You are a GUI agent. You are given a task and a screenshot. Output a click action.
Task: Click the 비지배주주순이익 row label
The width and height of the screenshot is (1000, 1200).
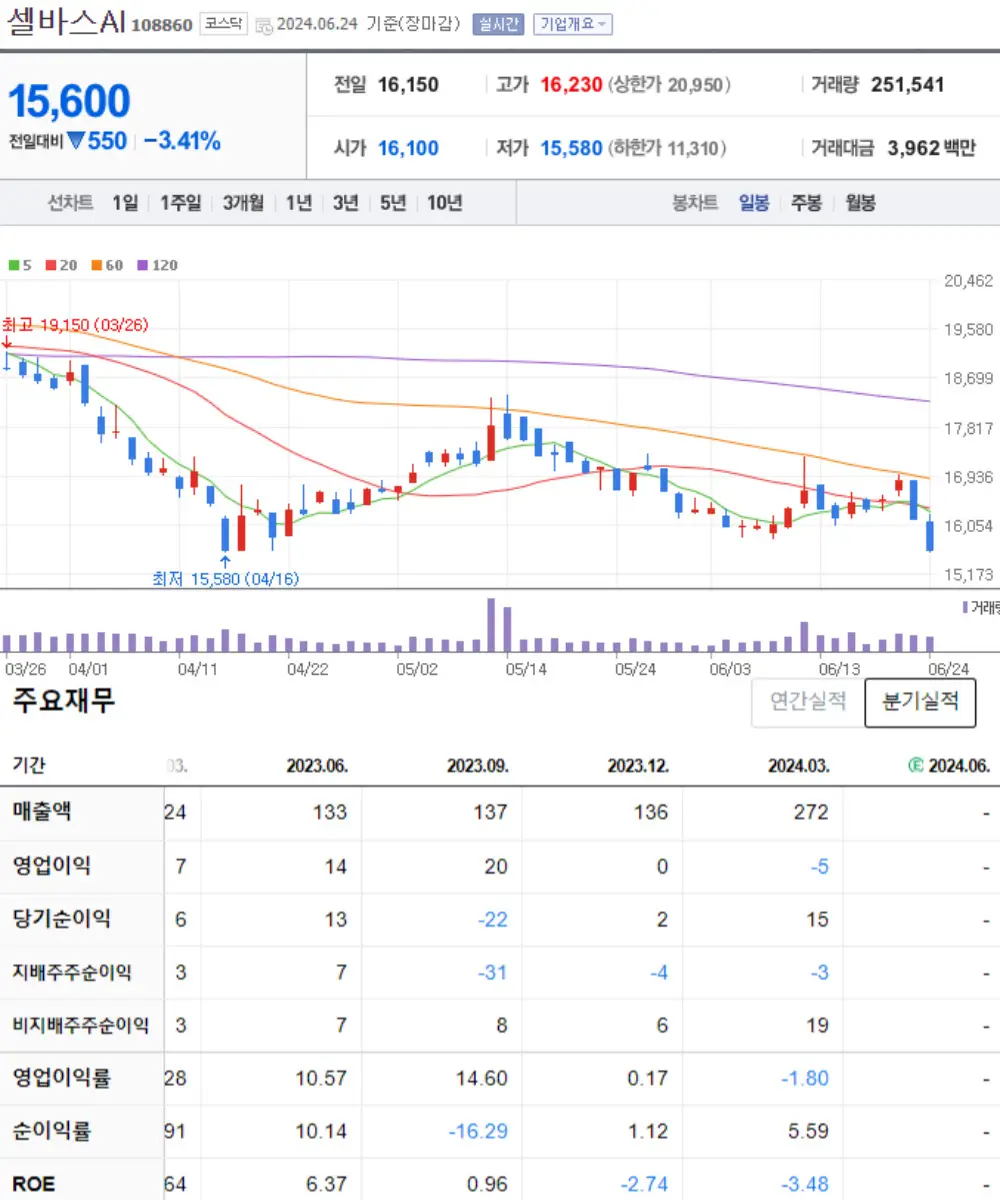tap(80, 1025)
